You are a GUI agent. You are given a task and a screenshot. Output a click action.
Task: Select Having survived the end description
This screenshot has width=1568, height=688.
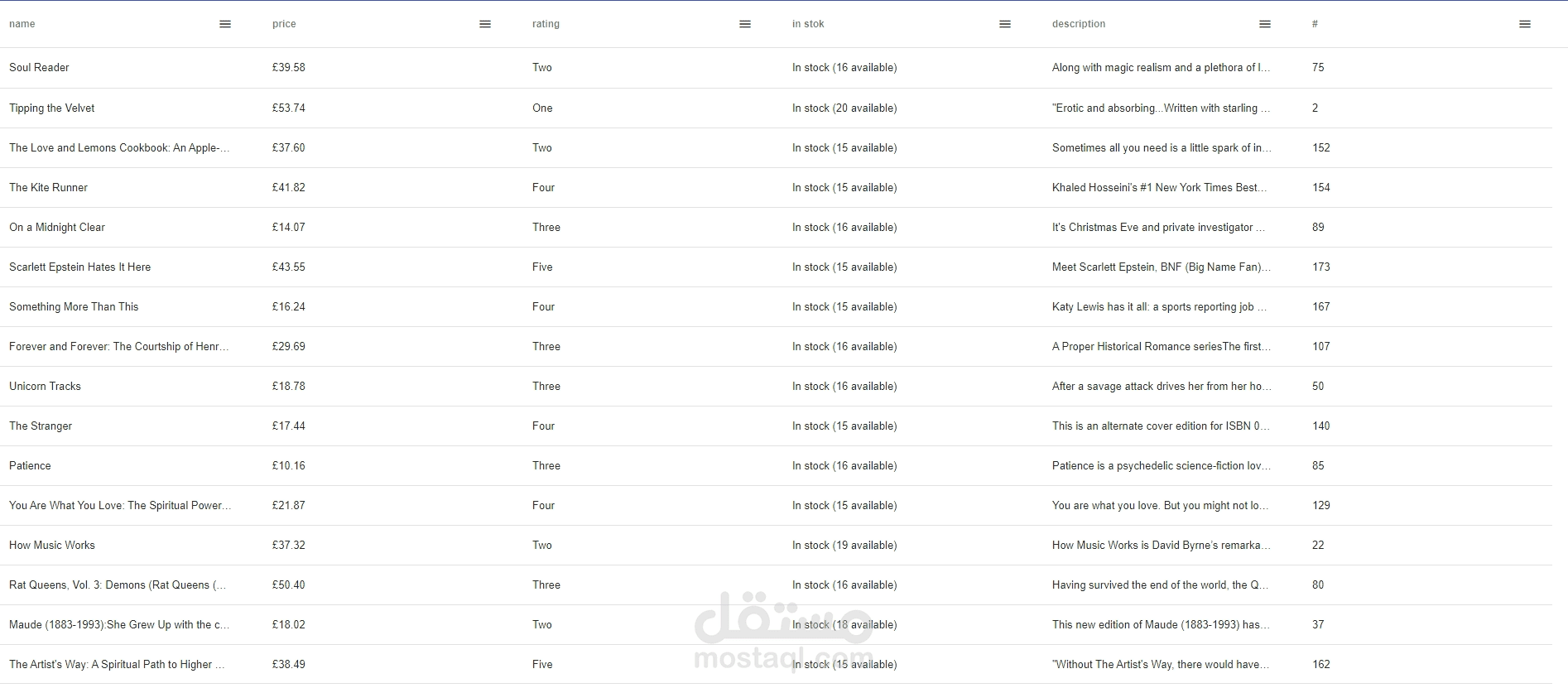click(1160, 585)
